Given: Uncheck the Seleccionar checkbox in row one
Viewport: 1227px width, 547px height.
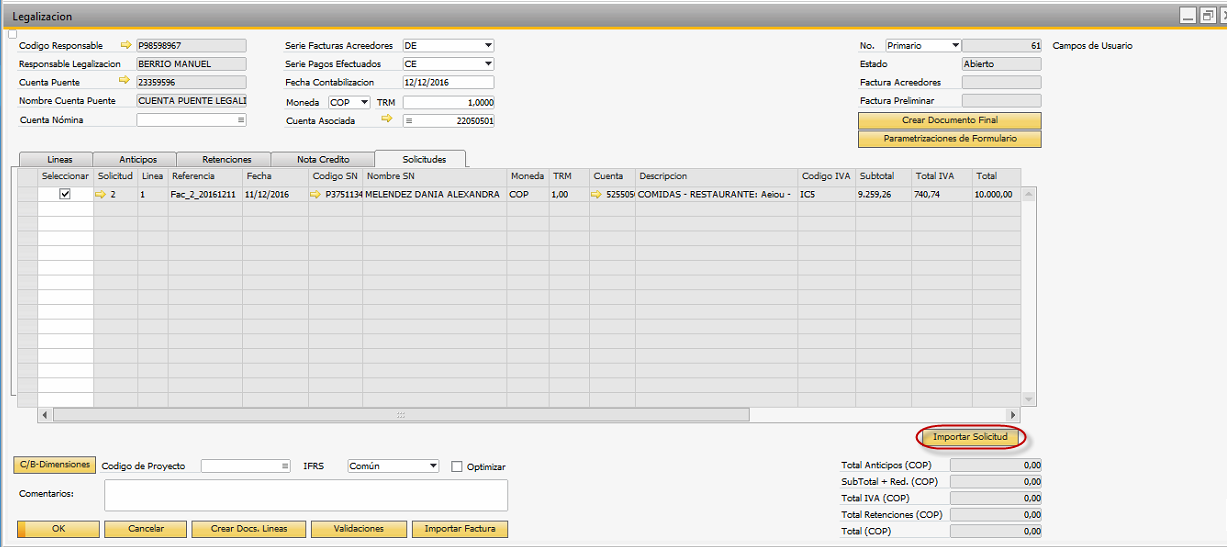Looking at the screenshot, I should pos(65,195).
